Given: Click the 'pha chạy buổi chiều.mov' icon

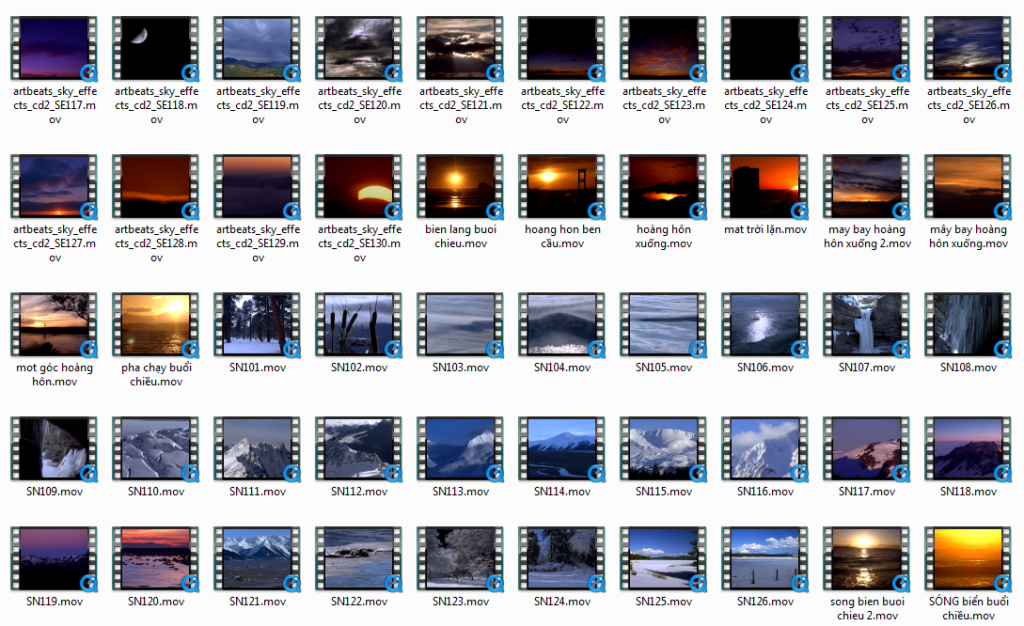Looking at the screenshot, I should pos(155,324).
